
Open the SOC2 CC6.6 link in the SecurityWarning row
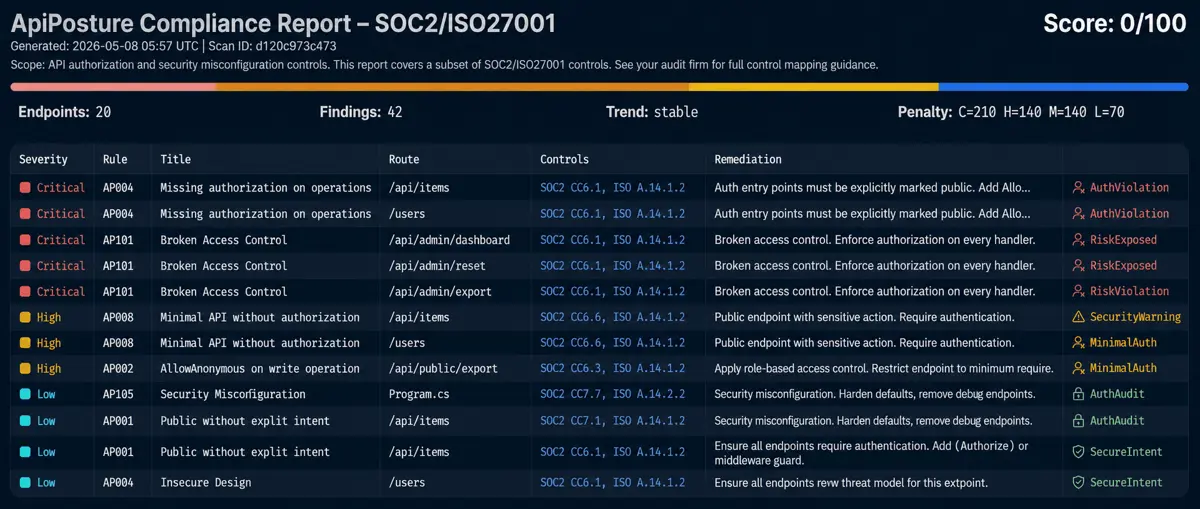pos(612,317)
